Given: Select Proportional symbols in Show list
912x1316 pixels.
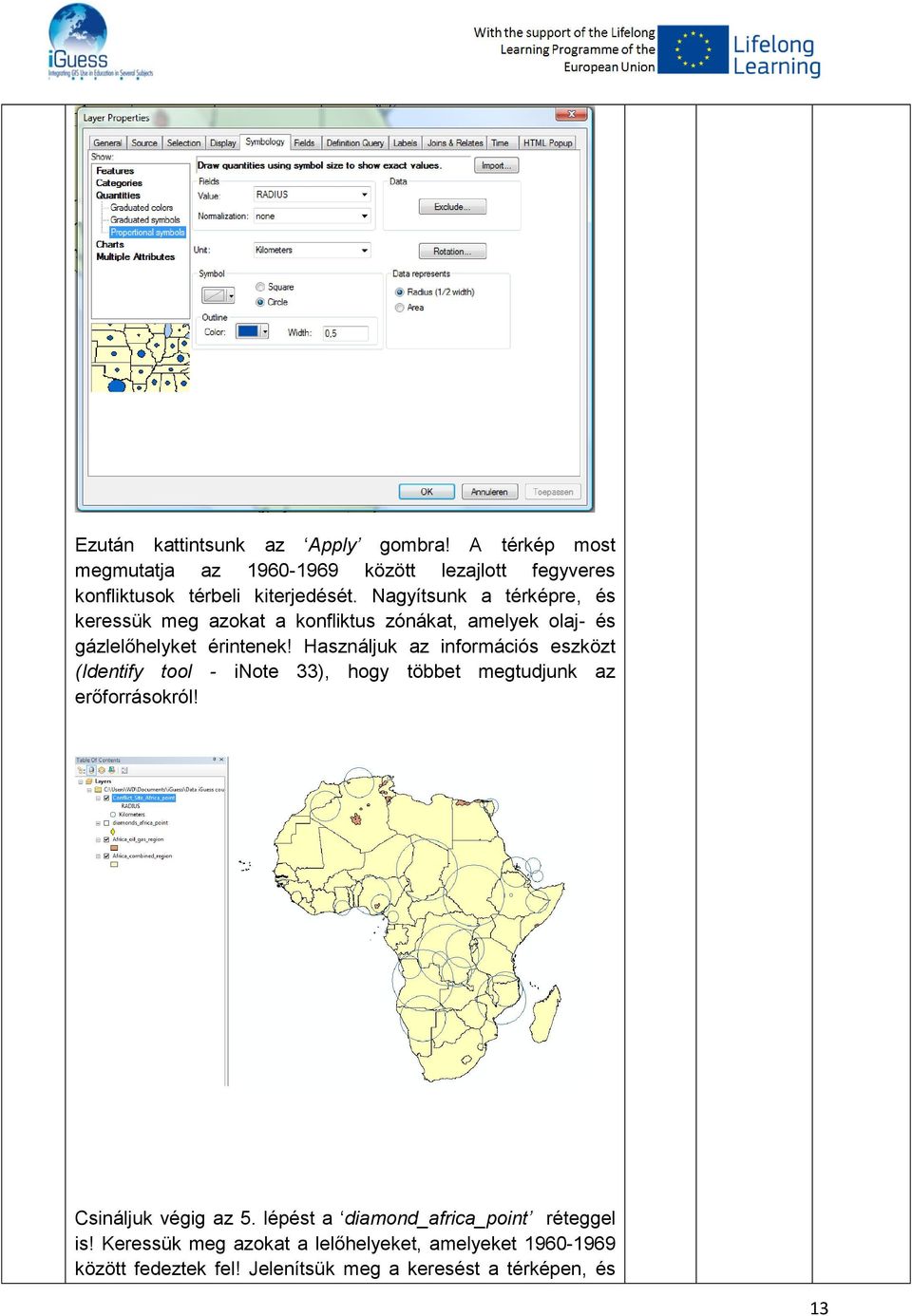Looking at the screenshot, I should (x=147, y=232).
